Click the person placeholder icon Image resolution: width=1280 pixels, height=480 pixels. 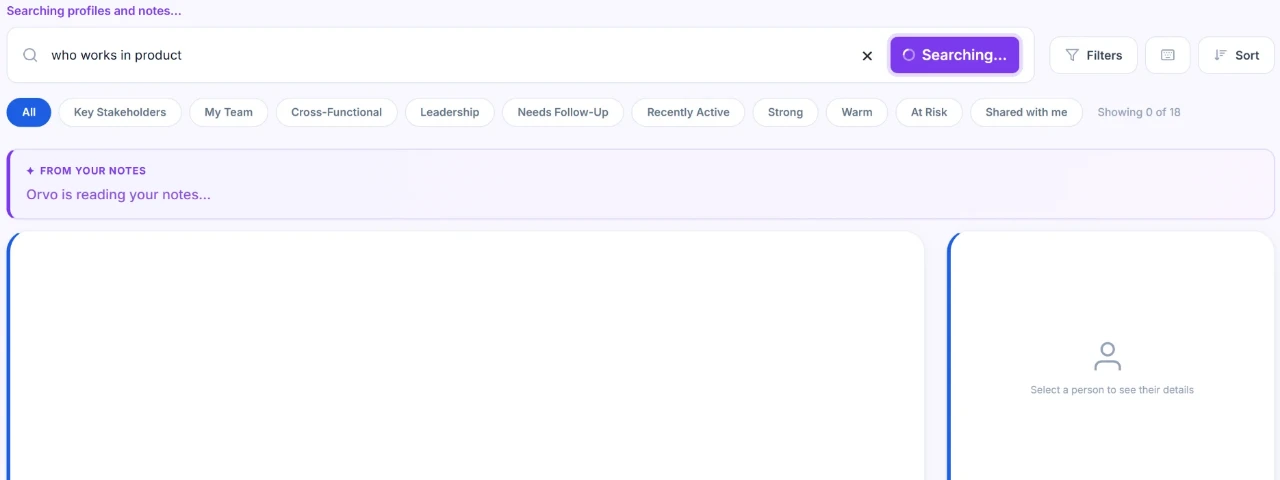(x=1107, y=356)
